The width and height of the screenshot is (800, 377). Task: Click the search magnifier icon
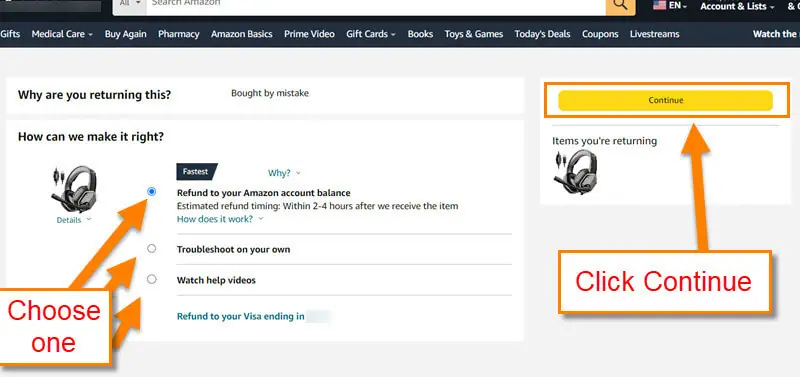click(620, 5)
